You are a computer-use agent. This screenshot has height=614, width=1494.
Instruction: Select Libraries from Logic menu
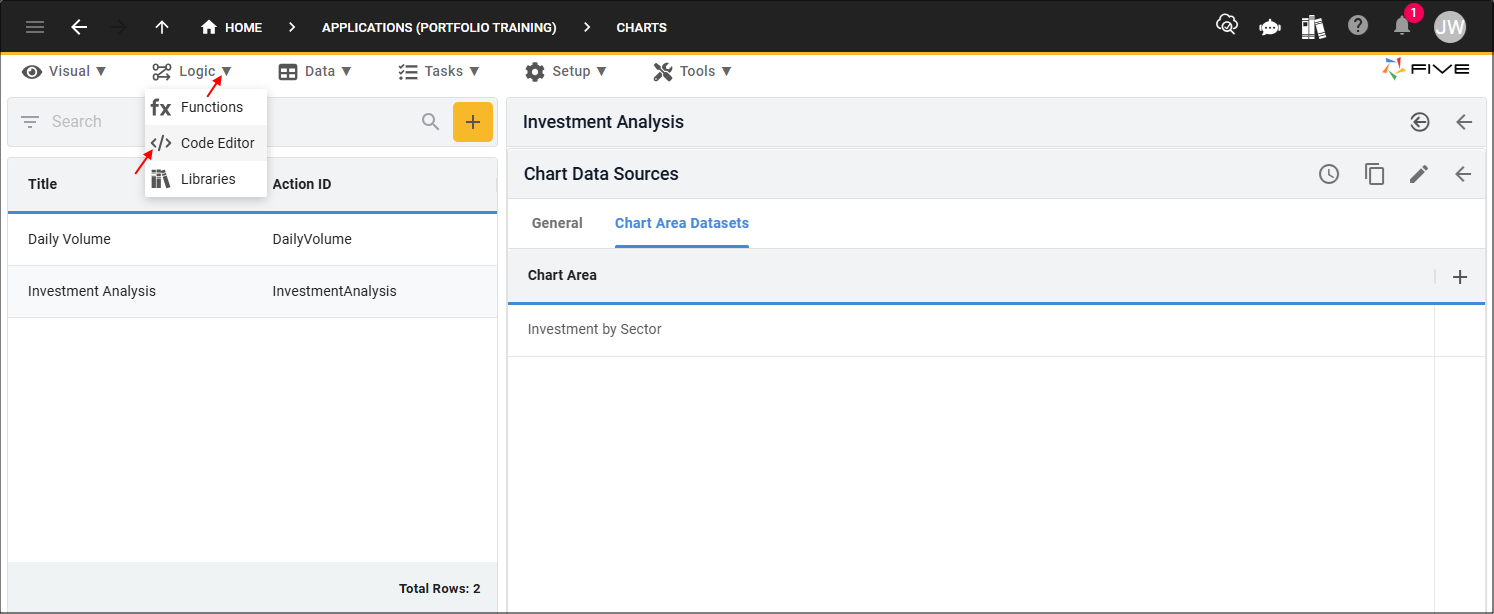click(206, 179)
